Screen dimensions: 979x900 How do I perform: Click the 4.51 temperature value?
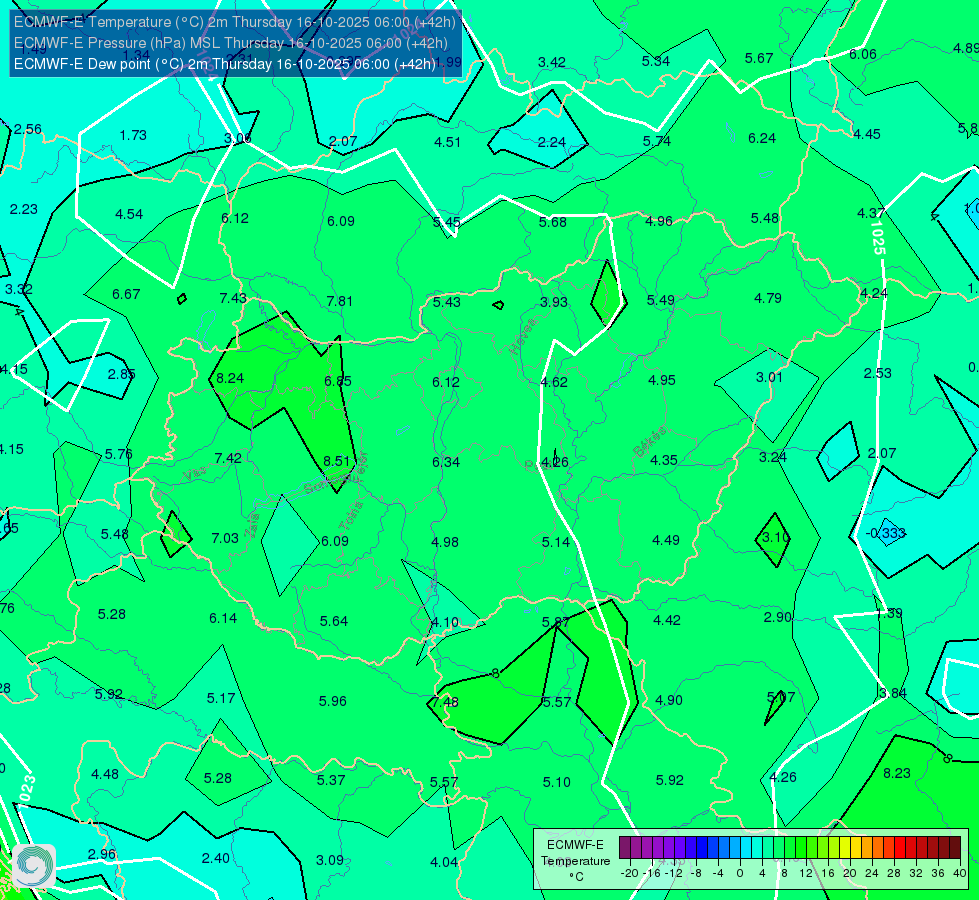447,142
